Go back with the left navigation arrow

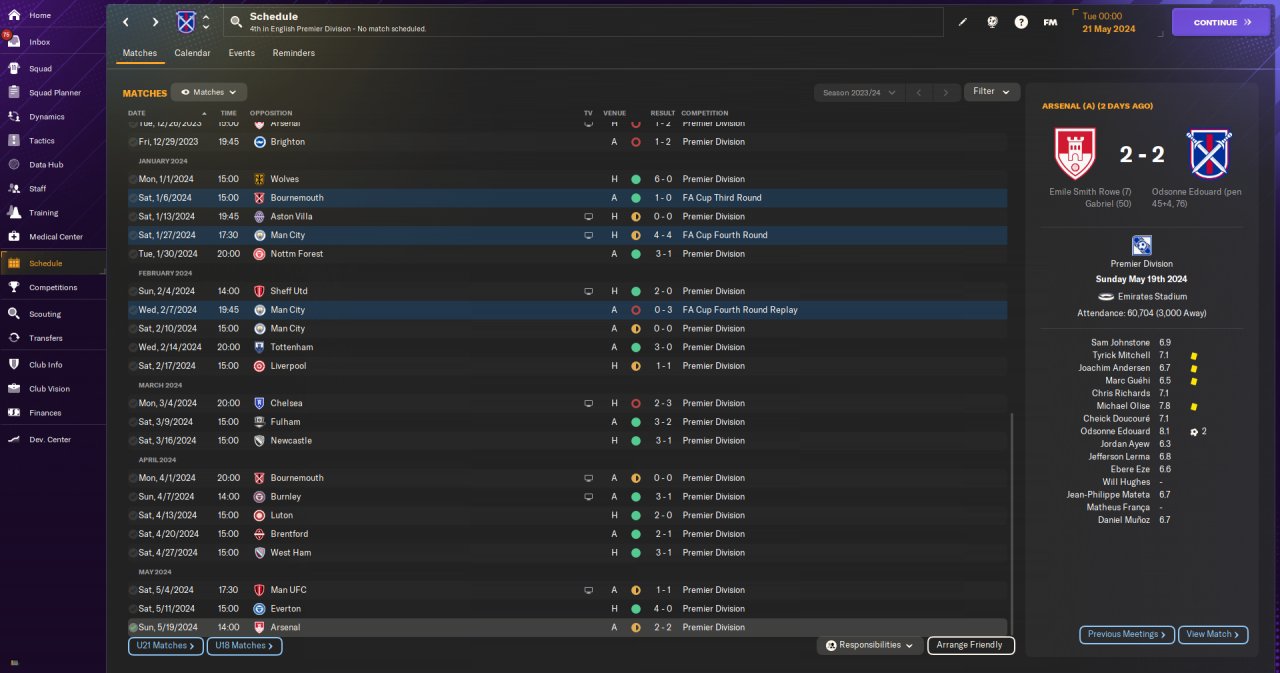coord(126,22)
